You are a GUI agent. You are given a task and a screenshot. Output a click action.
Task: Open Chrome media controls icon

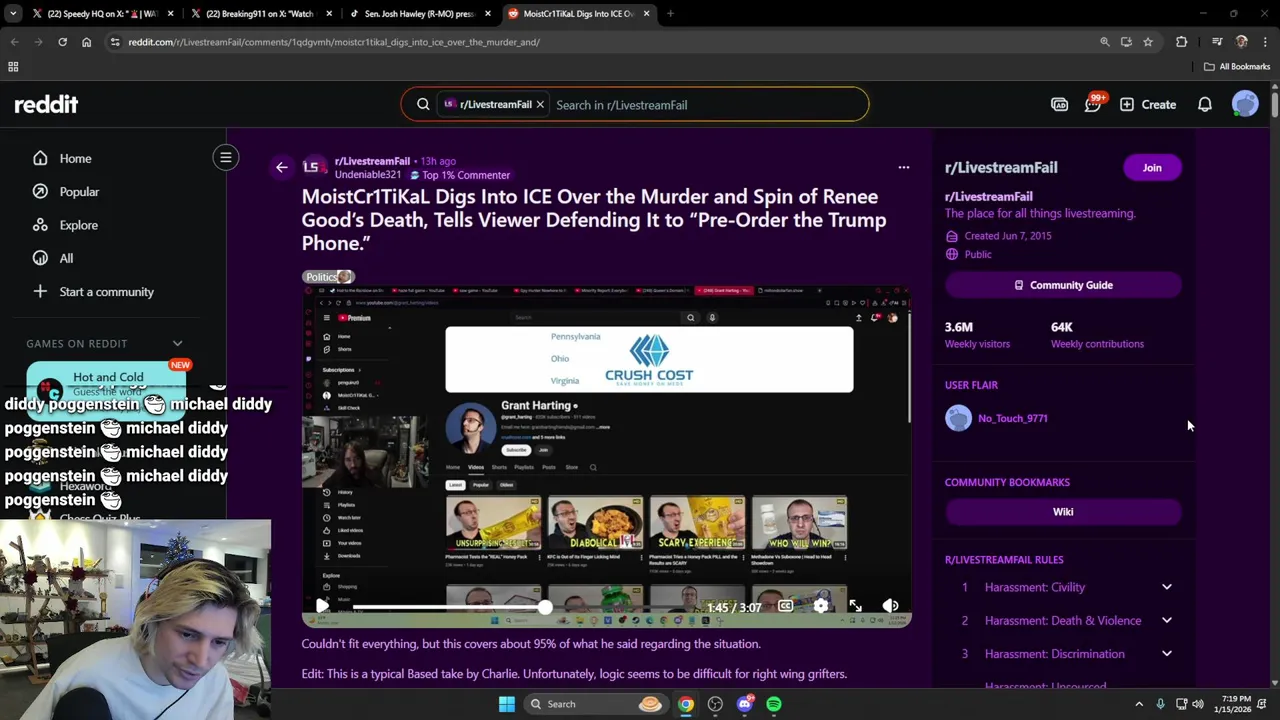(1216, 42)
